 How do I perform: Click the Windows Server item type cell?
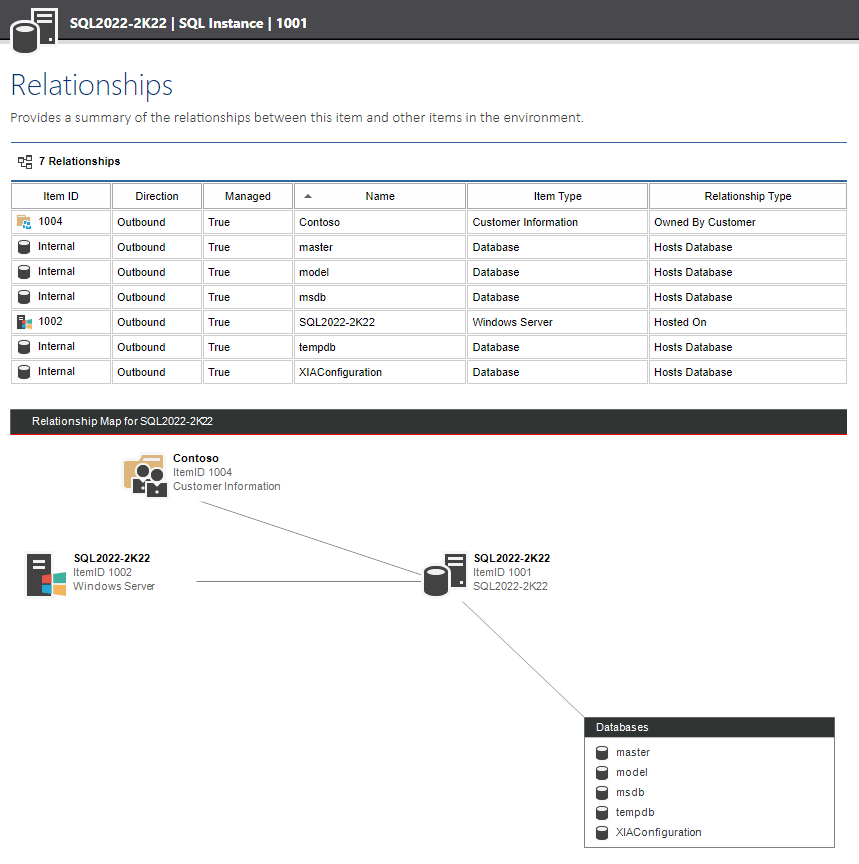click(x=557, y=322)
